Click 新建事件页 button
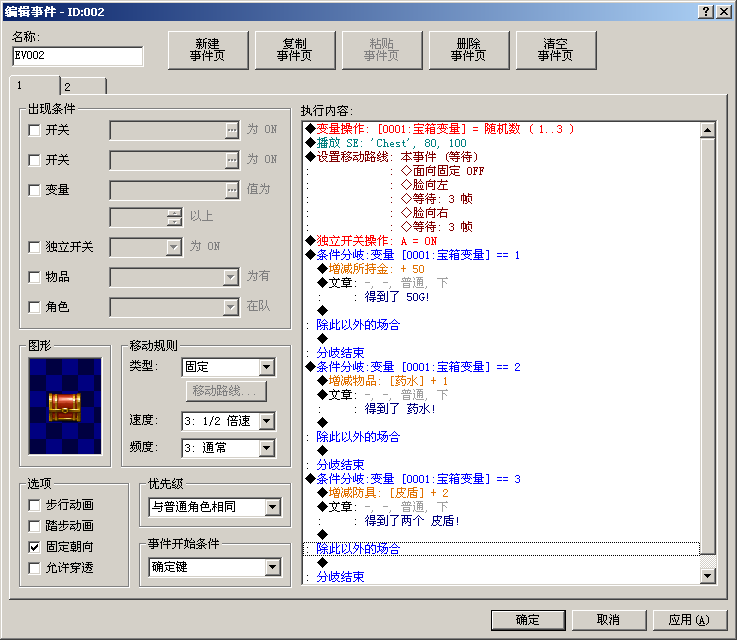737x640 pixels. coord(208,50)
